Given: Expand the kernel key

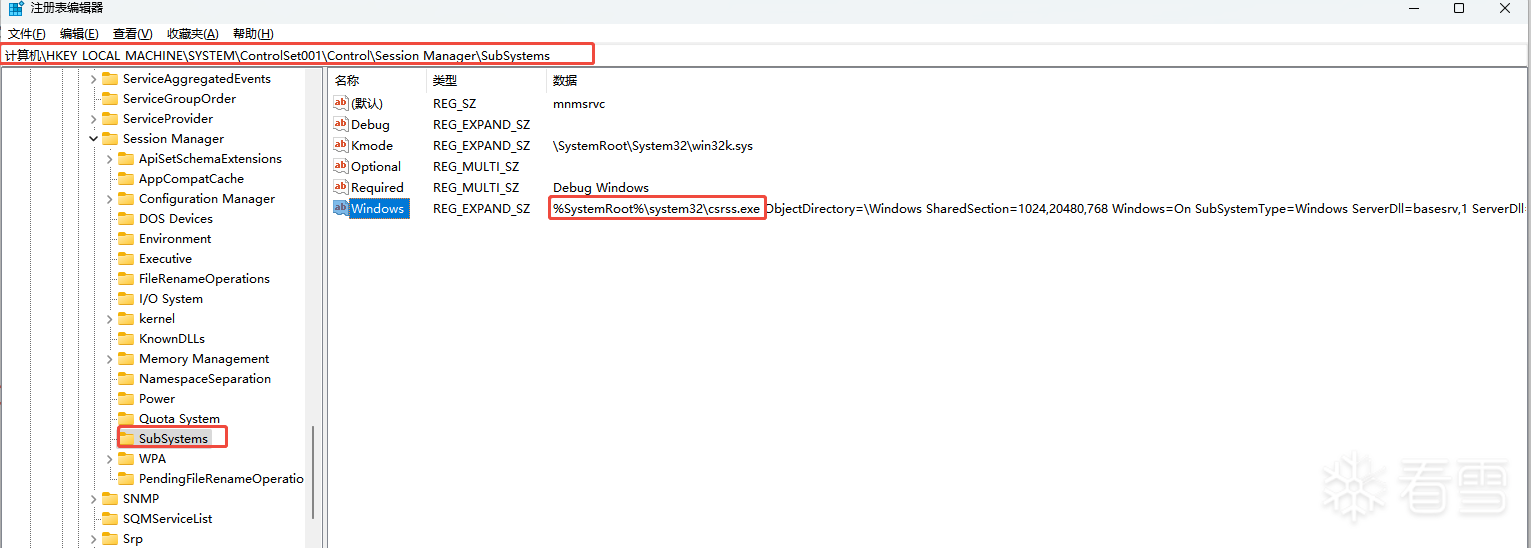Looking at the screenshot, I should [x=109, y=319].
